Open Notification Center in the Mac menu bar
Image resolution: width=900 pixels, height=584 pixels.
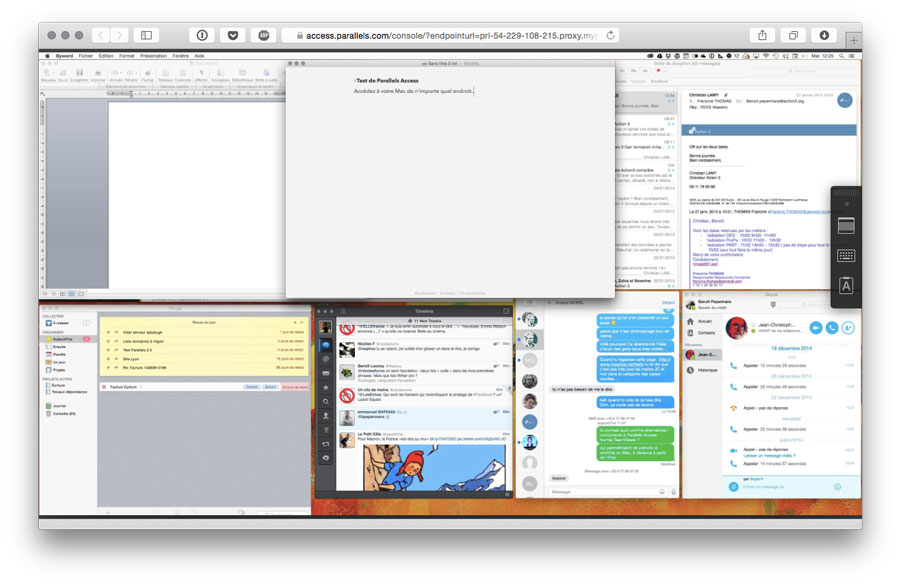click(852, 56)
